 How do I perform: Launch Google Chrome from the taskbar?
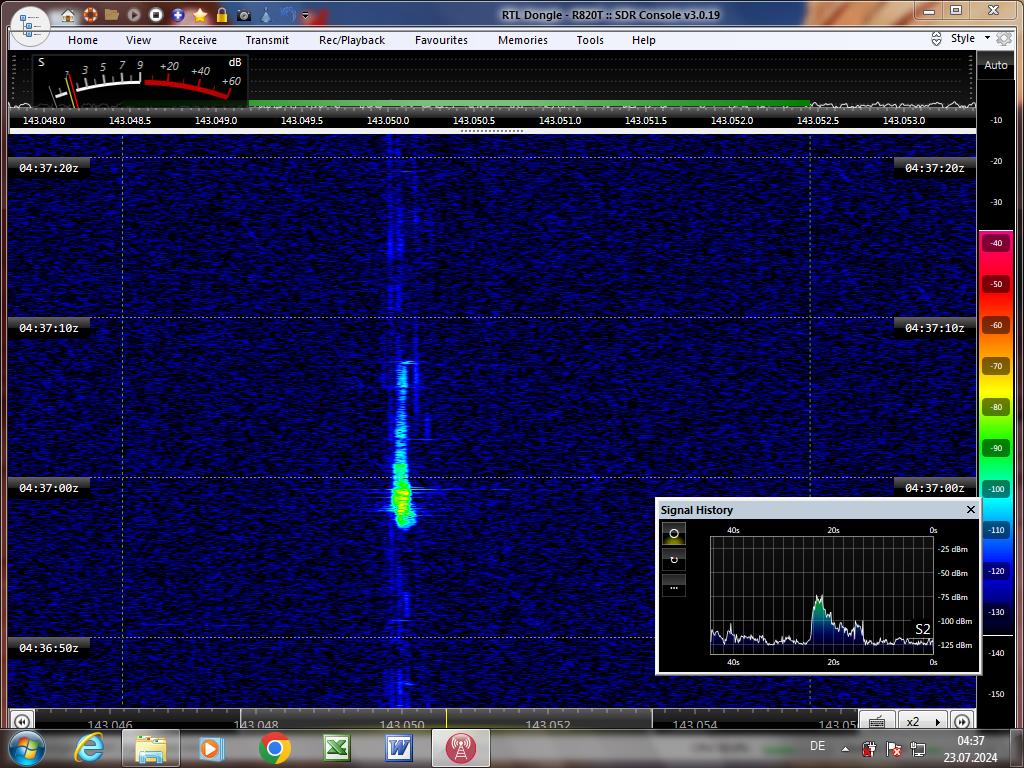click(x=275, y=748)
